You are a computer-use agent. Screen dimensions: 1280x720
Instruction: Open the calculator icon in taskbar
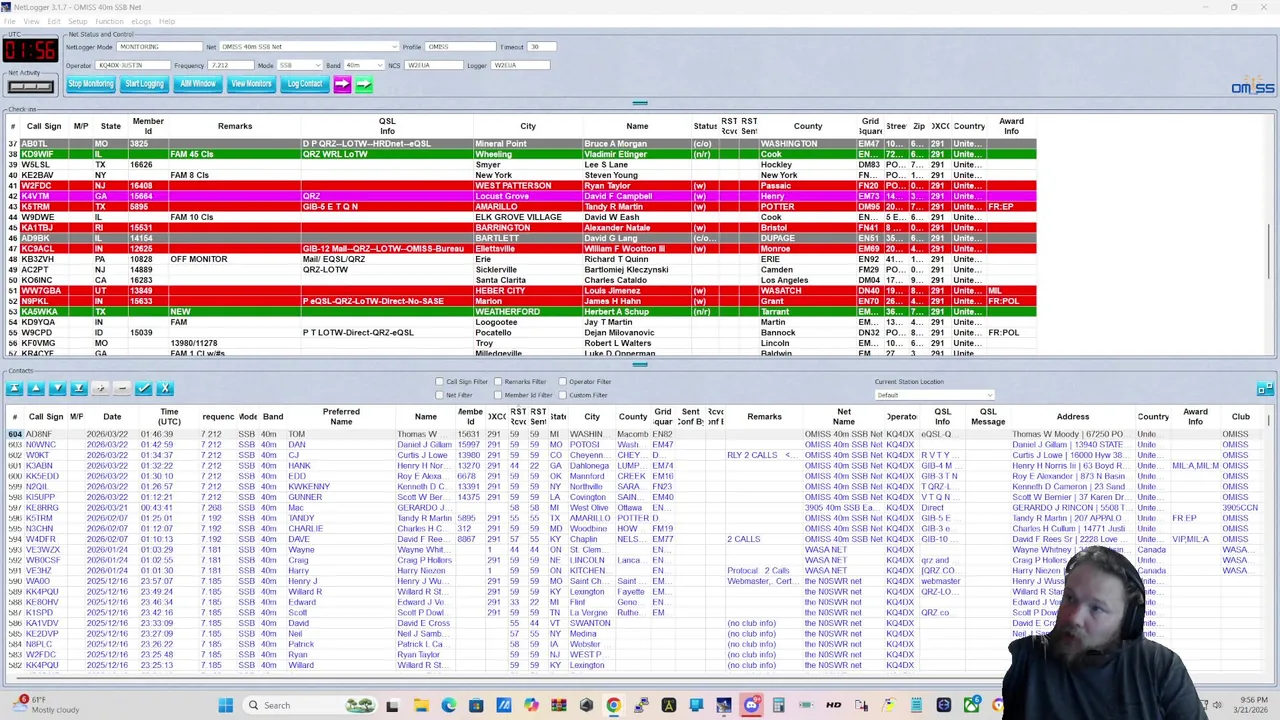778,705
